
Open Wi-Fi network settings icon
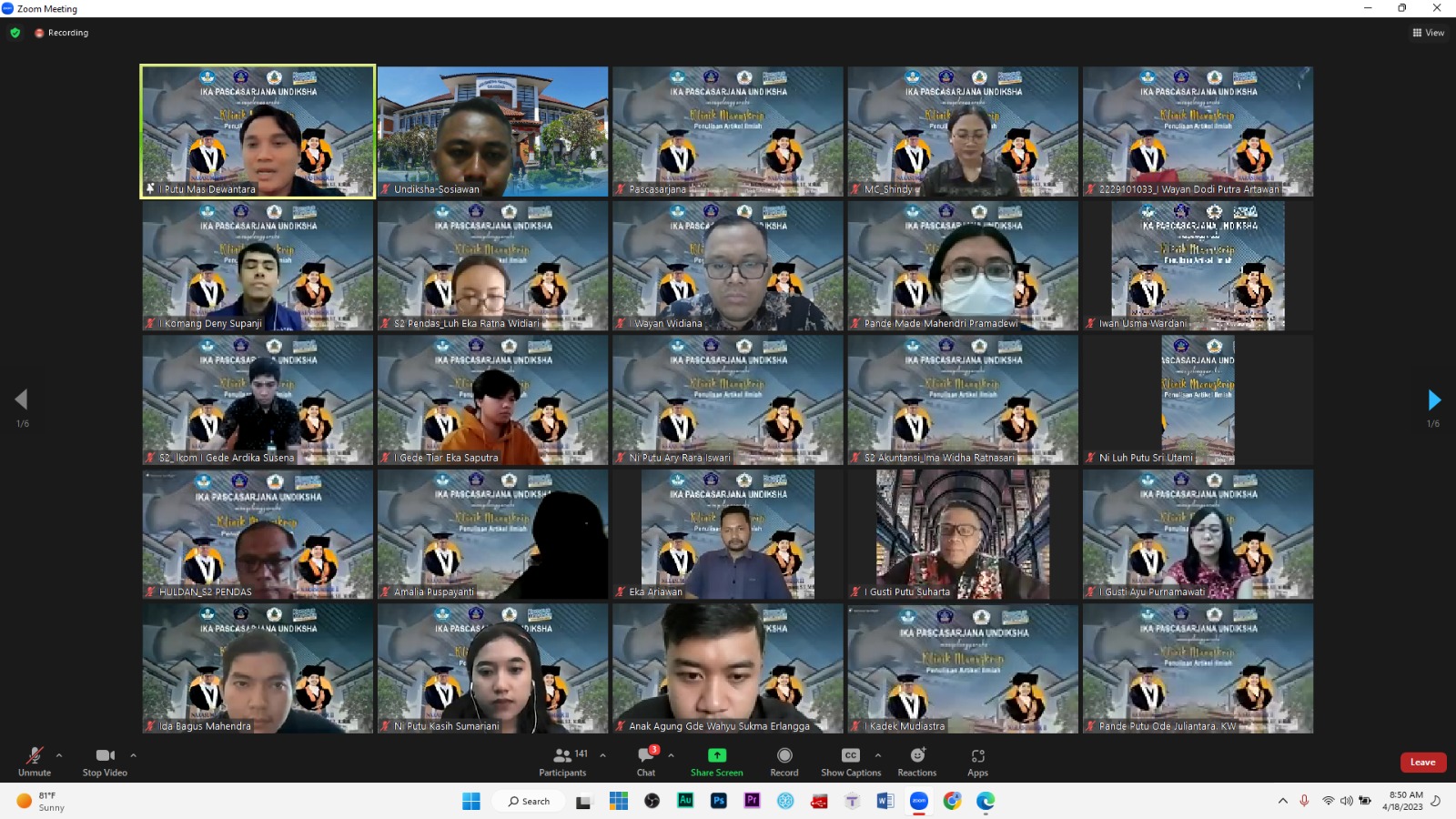[1329, 801]
